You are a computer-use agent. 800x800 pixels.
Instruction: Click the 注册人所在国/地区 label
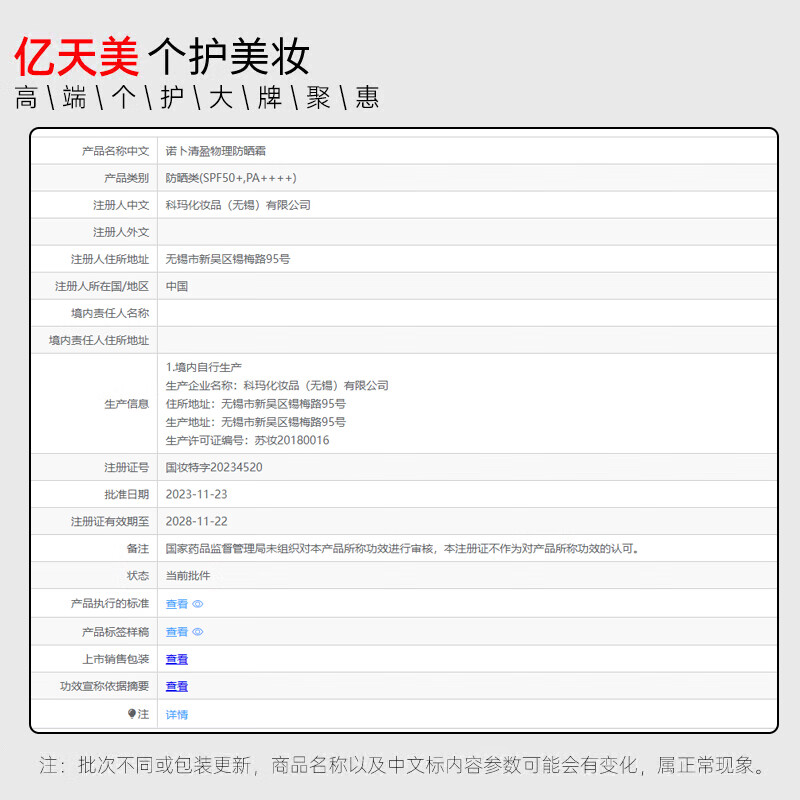click(102, 286)
